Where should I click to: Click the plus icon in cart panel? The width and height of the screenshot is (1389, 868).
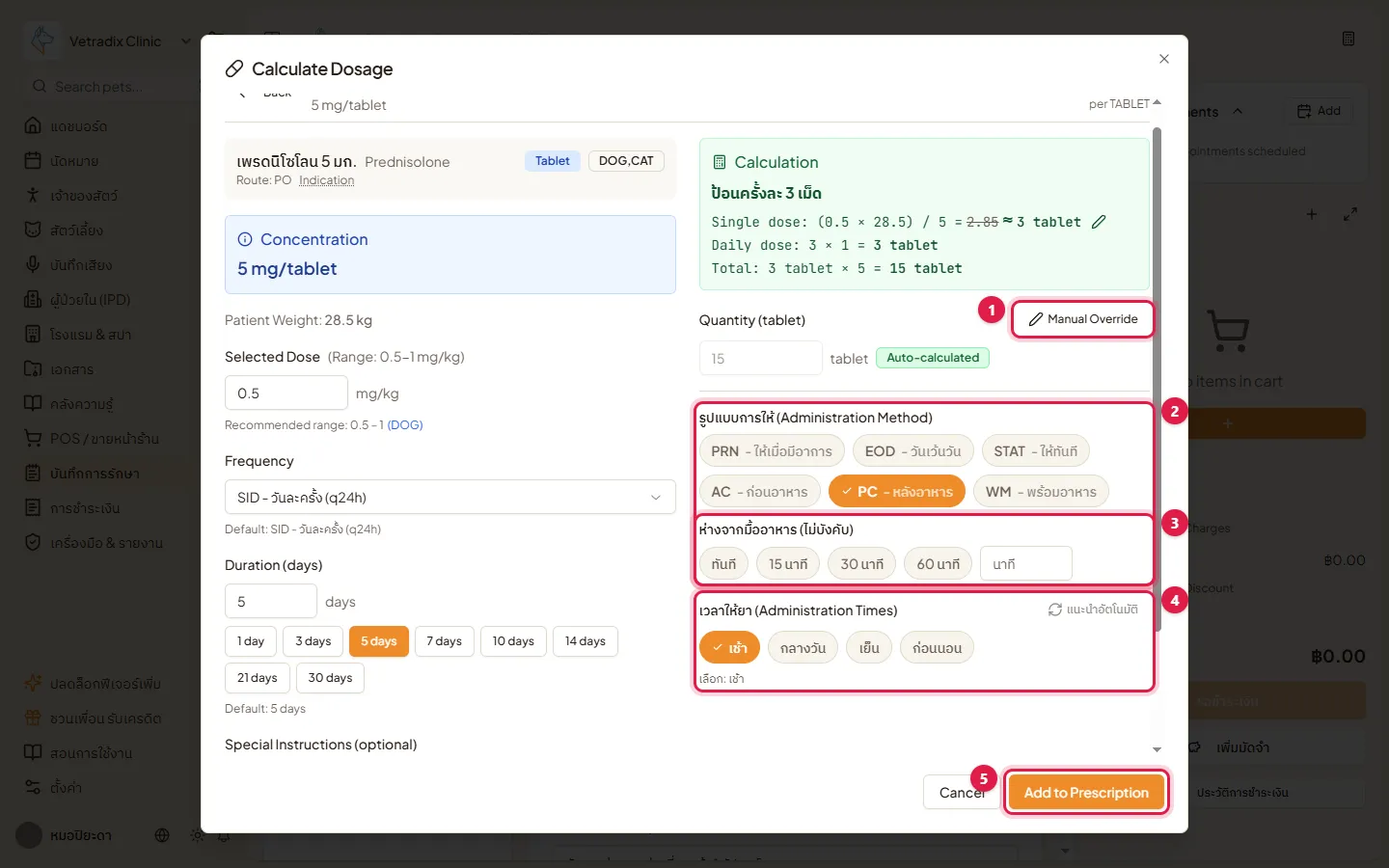[x=1312, y=214]
